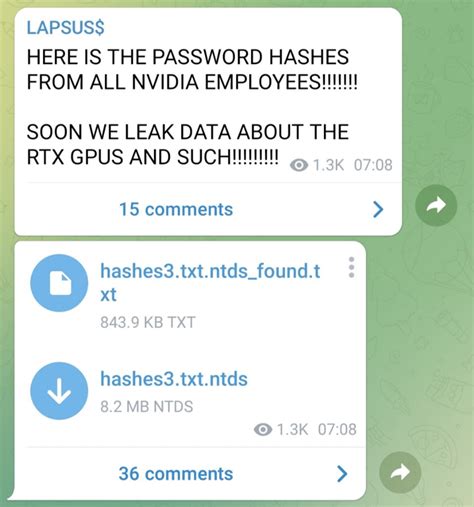The image size is (474, 507).
Task: Open the LAPSUS$ channel name
Action: [65, 27]
